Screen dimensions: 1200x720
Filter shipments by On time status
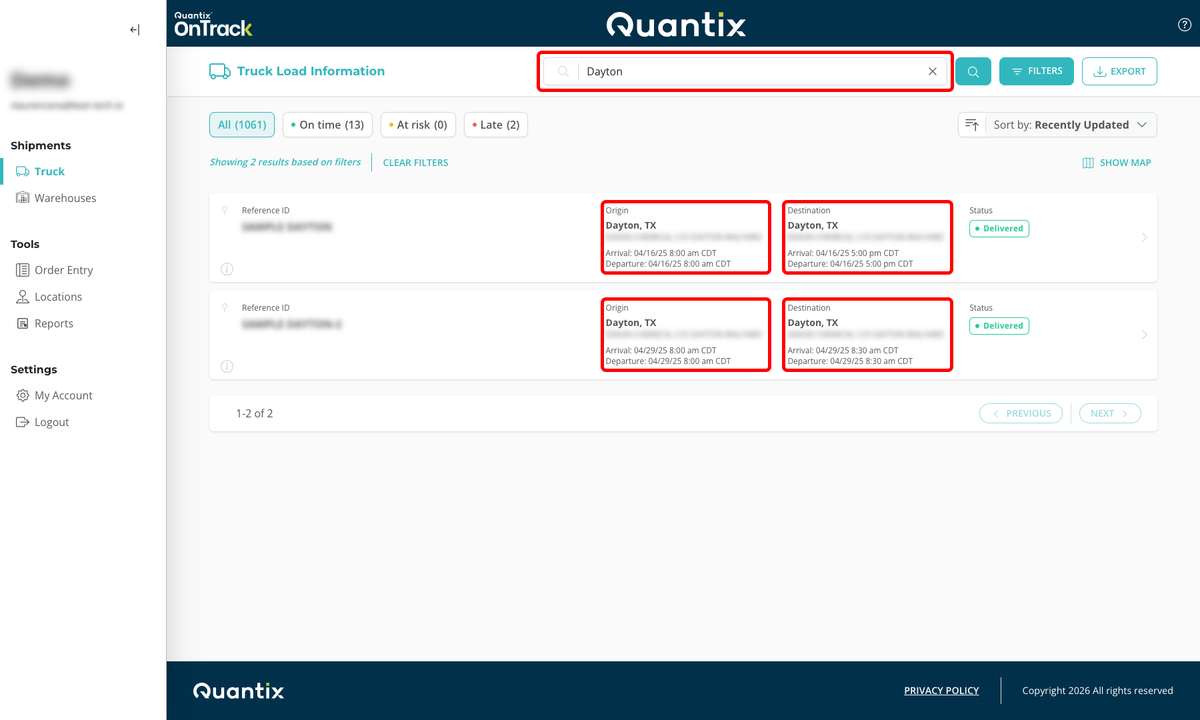pos(327,124)
